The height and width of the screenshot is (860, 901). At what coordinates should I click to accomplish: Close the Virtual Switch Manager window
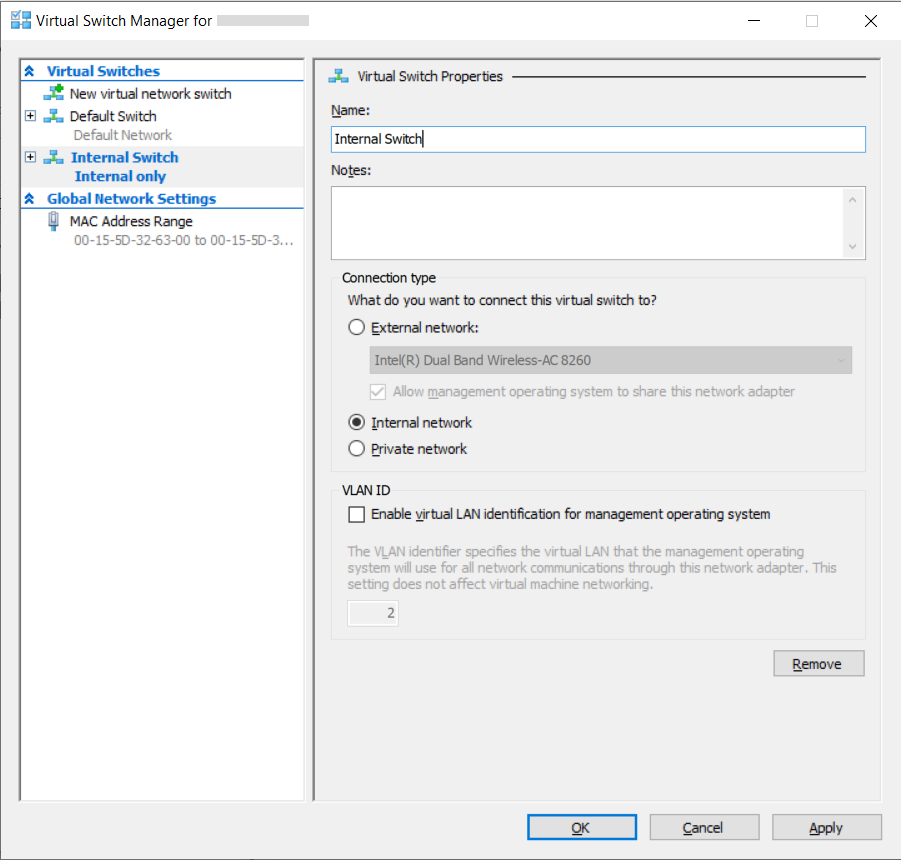pos(871,21)
